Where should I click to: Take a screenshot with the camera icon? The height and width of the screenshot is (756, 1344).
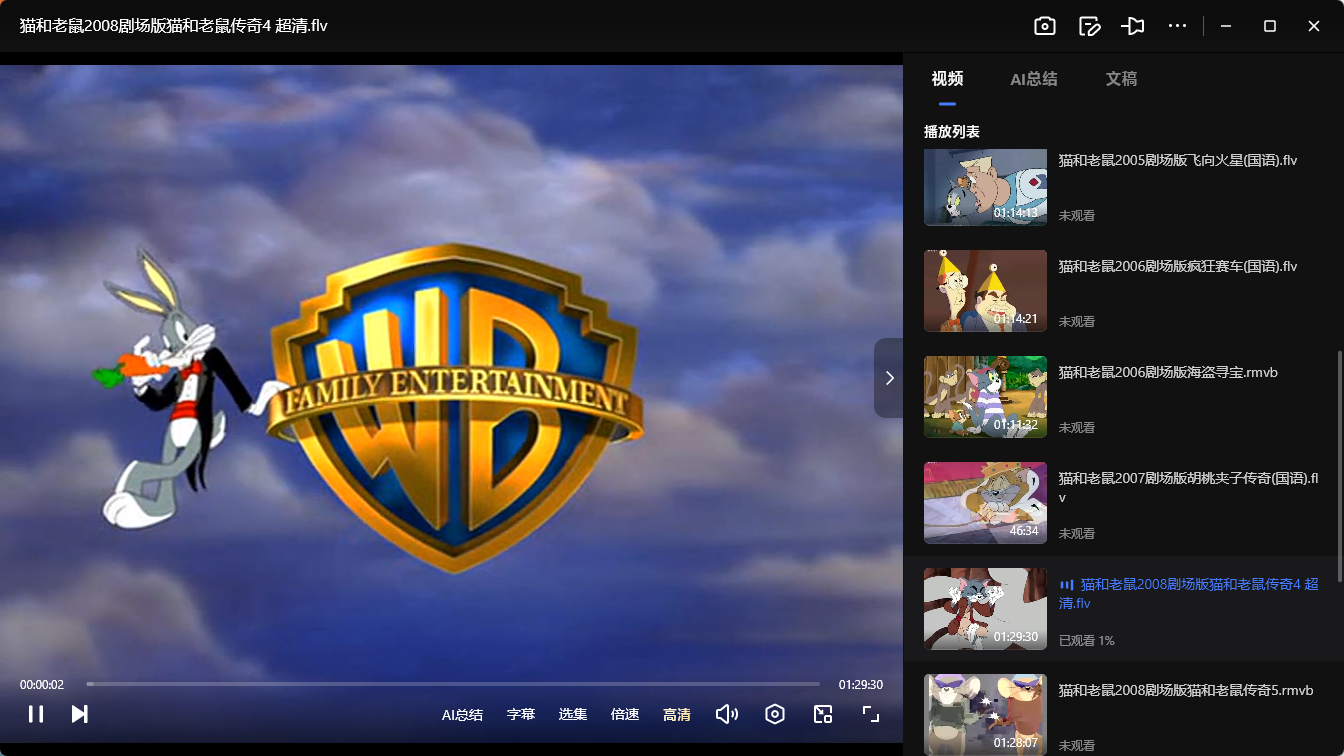(1045, 26)
